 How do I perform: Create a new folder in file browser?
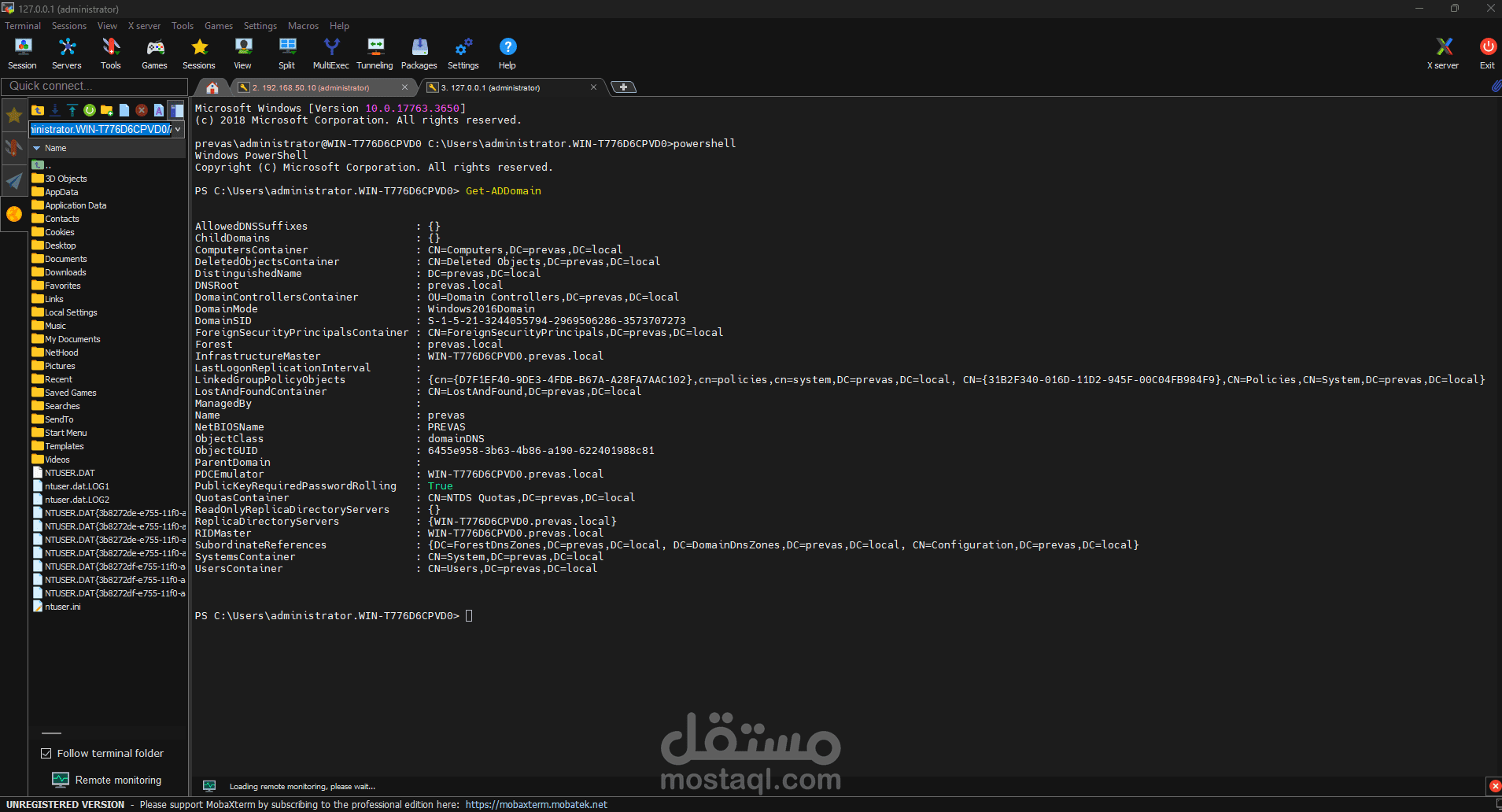click(107, 110)
